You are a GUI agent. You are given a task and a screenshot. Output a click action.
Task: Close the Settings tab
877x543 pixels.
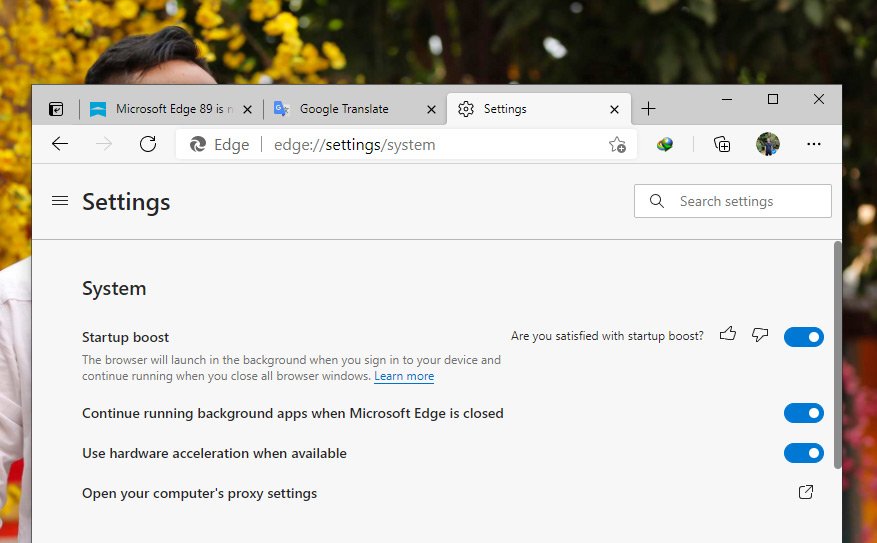(x=614, y=110)
